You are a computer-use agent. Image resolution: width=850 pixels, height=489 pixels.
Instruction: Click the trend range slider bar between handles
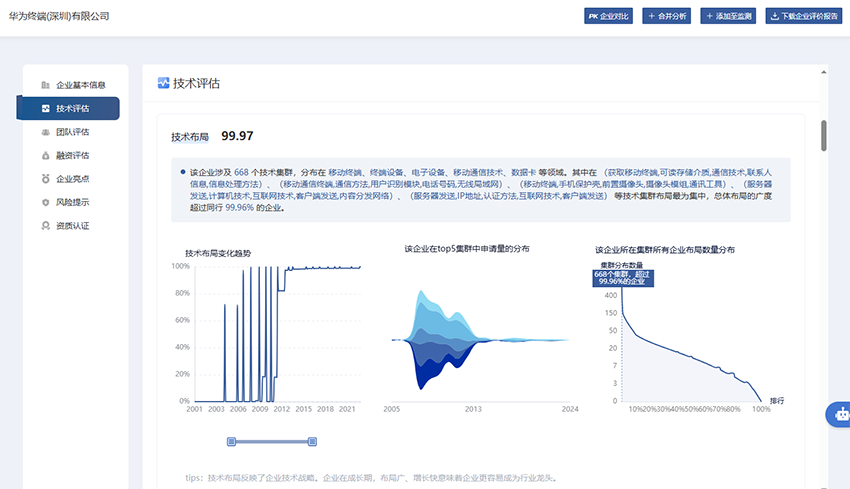point(272,441)
